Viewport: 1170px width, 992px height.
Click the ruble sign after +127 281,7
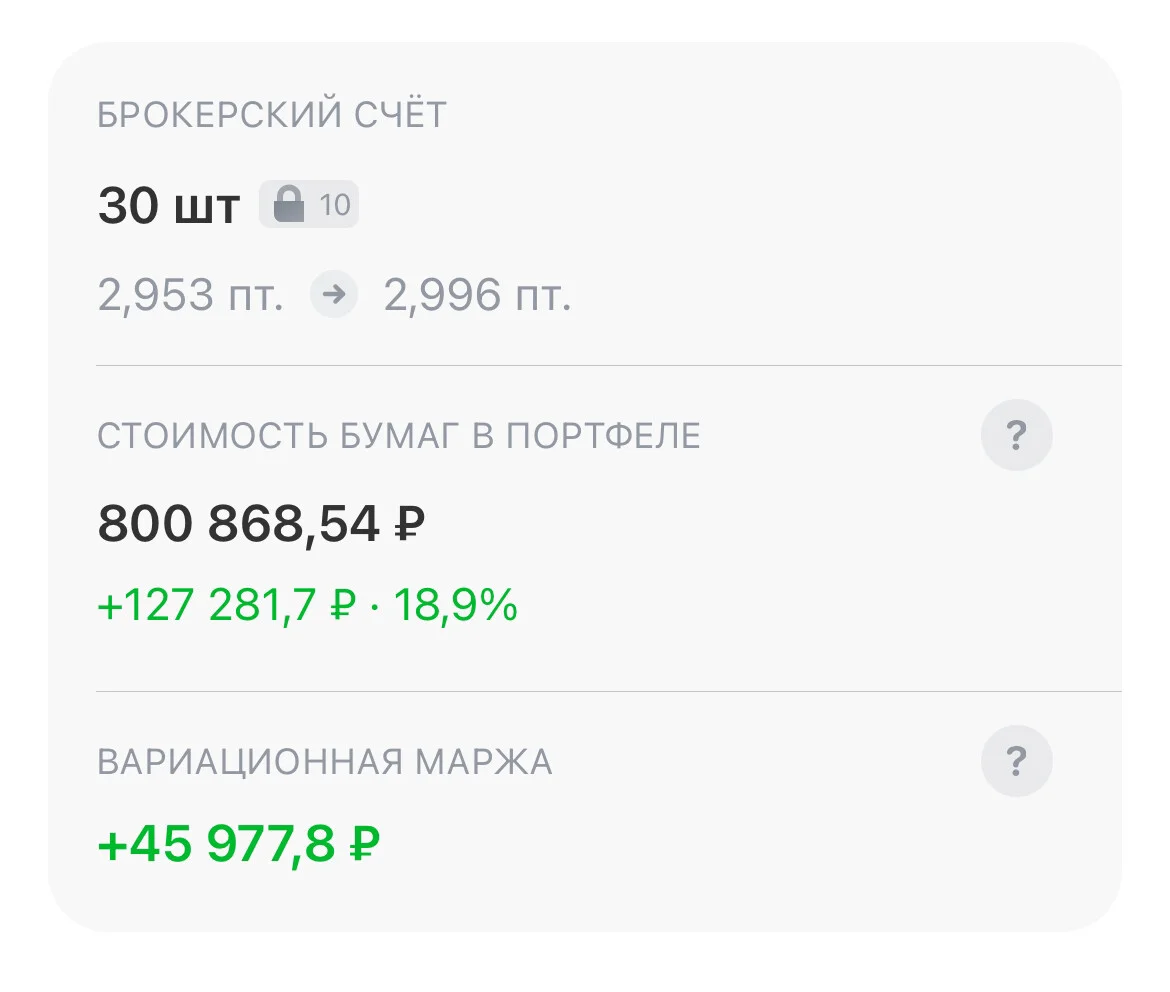pyautogui.click(x=343, y=604)
